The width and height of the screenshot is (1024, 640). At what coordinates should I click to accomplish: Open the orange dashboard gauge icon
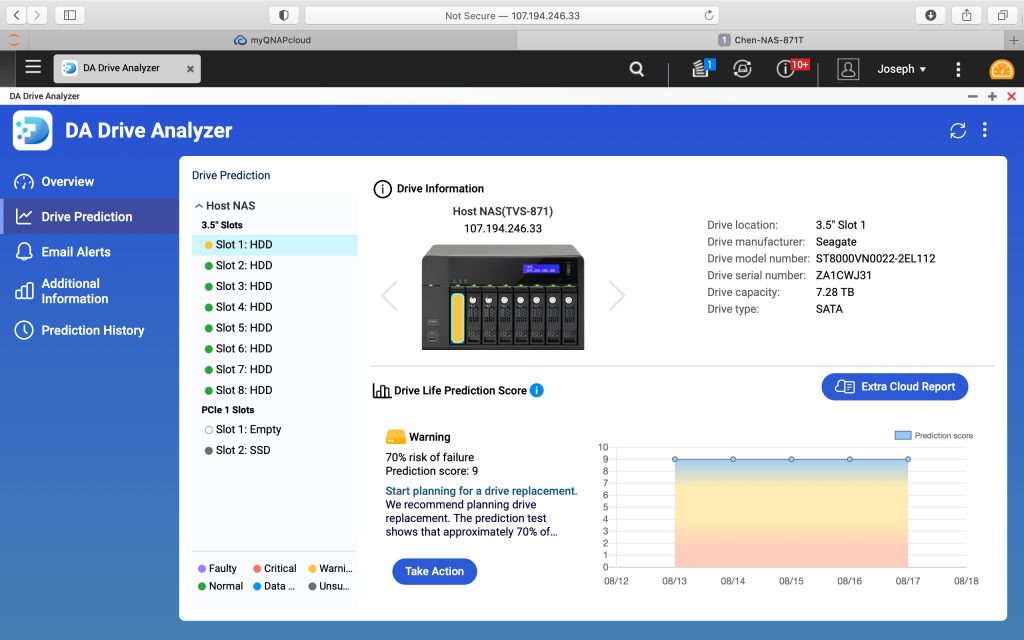click(1002, 69)
